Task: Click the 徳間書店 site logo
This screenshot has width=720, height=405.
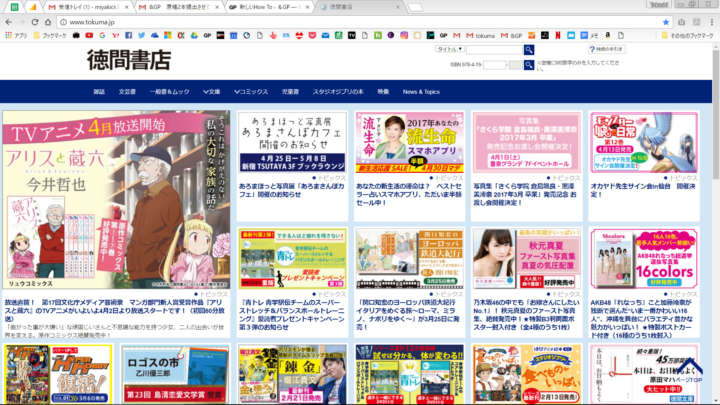Action: (129, 60)
